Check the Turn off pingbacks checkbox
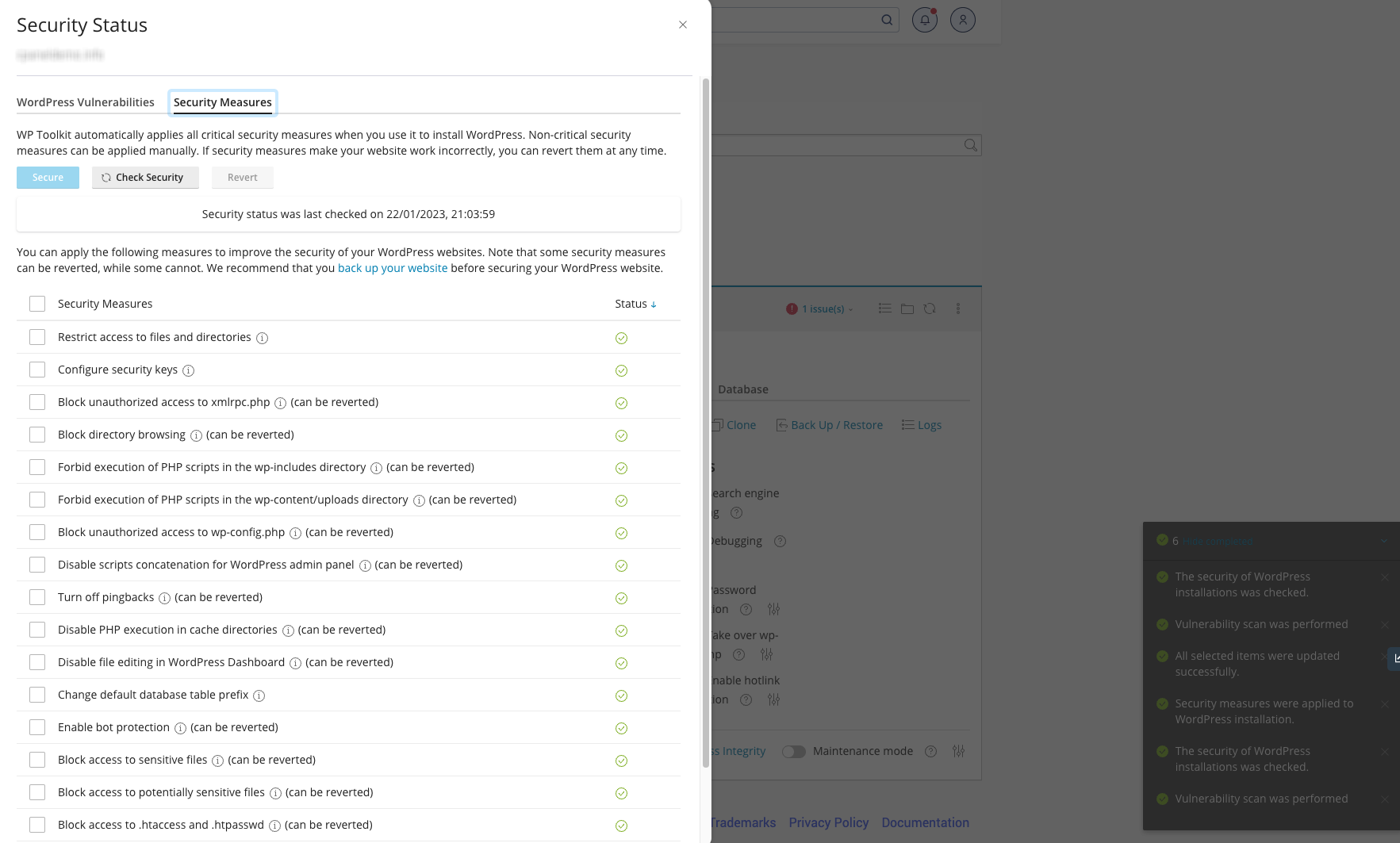The height and width of the screenshot is (843, 1400). click(36, 597)
